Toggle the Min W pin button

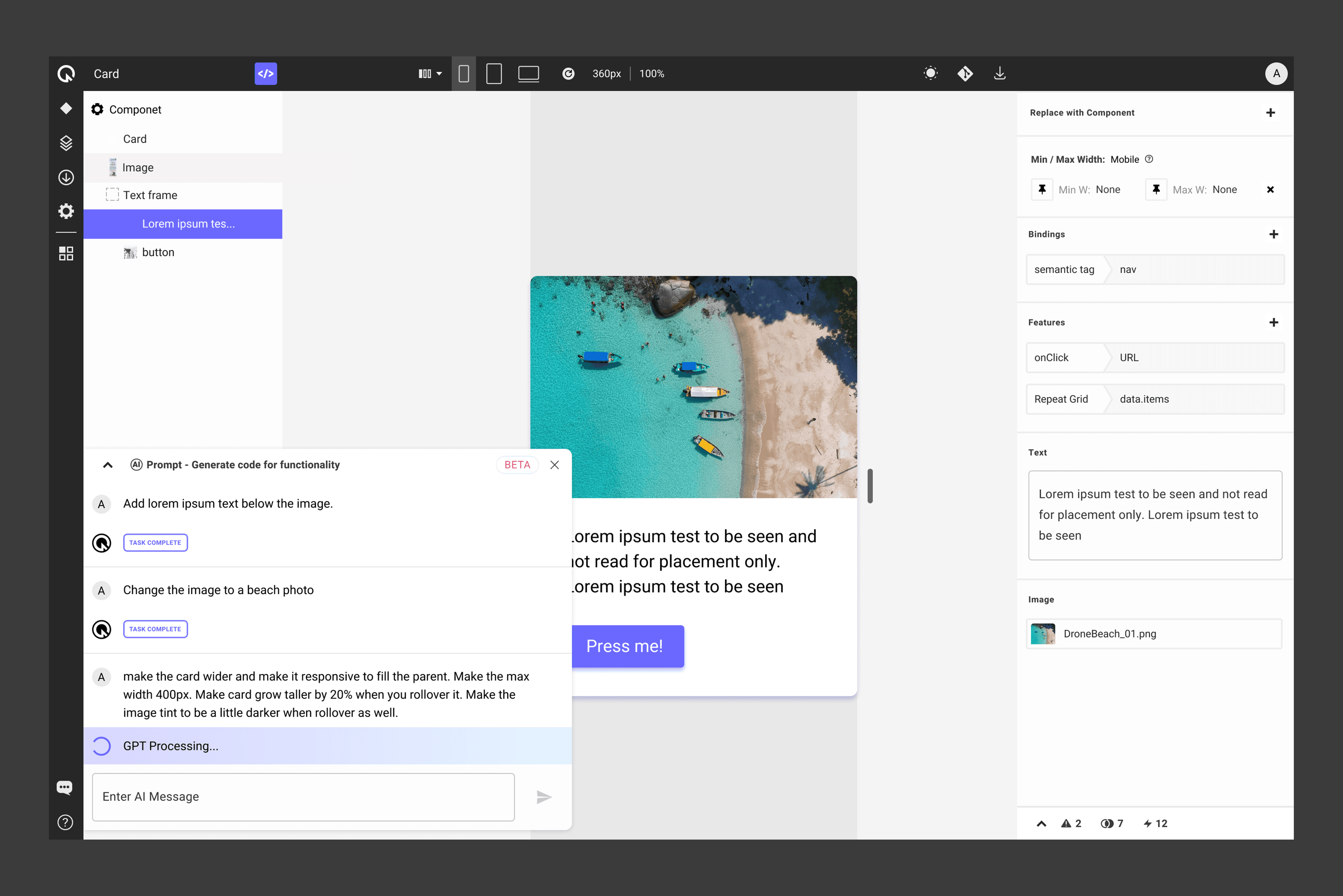click(1042, 190)
